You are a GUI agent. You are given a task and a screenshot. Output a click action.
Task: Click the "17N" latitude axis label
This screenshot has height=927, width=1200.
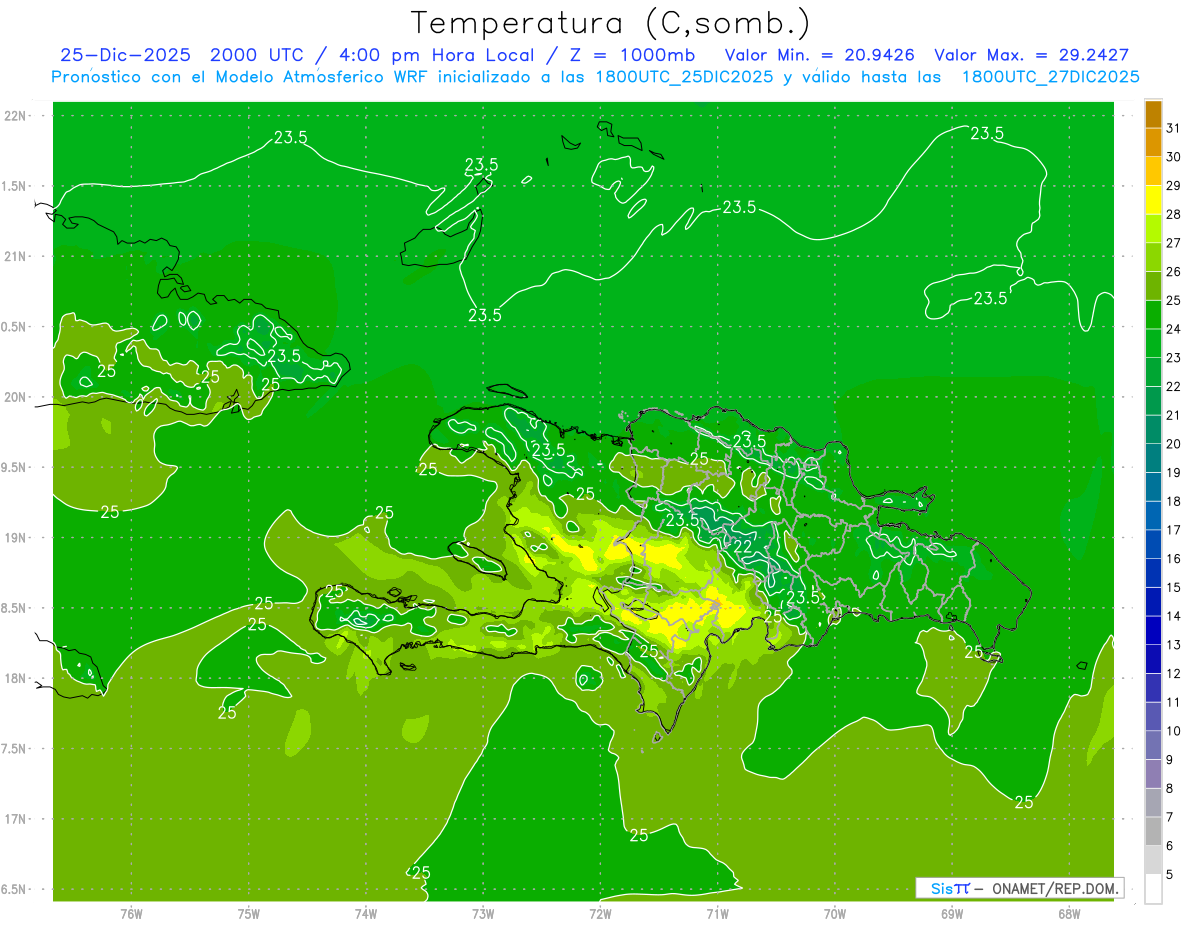pos(16,819)
